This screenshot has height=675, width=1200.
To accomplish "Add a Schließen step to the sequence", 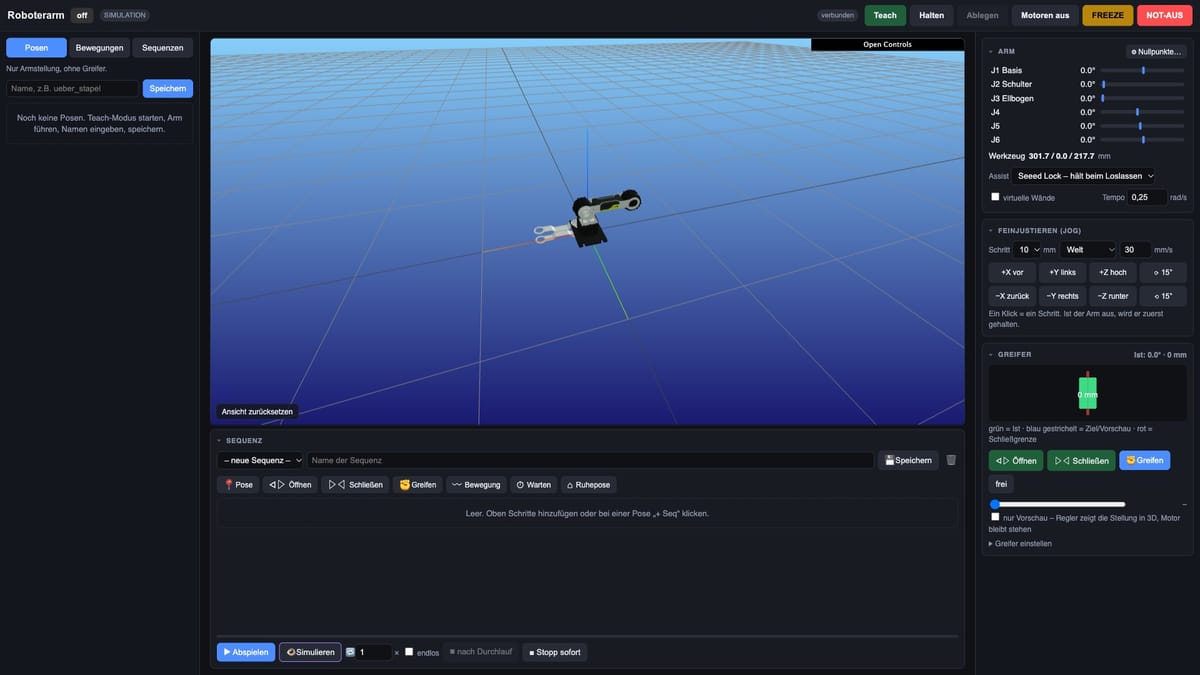I will [x=355, y=484].
